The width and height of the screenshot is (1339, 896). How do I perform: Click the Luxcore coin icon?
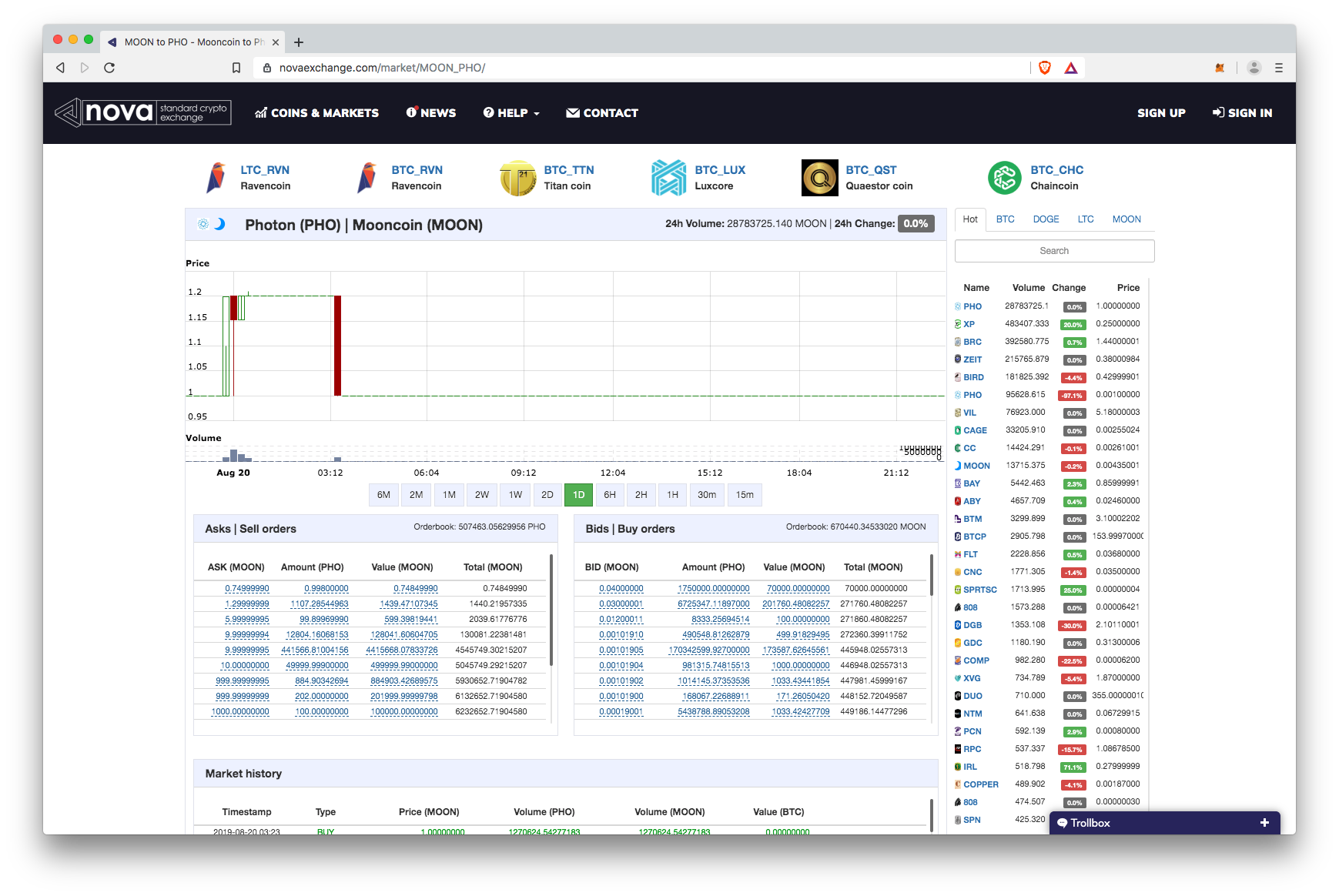tap(668, 178)
